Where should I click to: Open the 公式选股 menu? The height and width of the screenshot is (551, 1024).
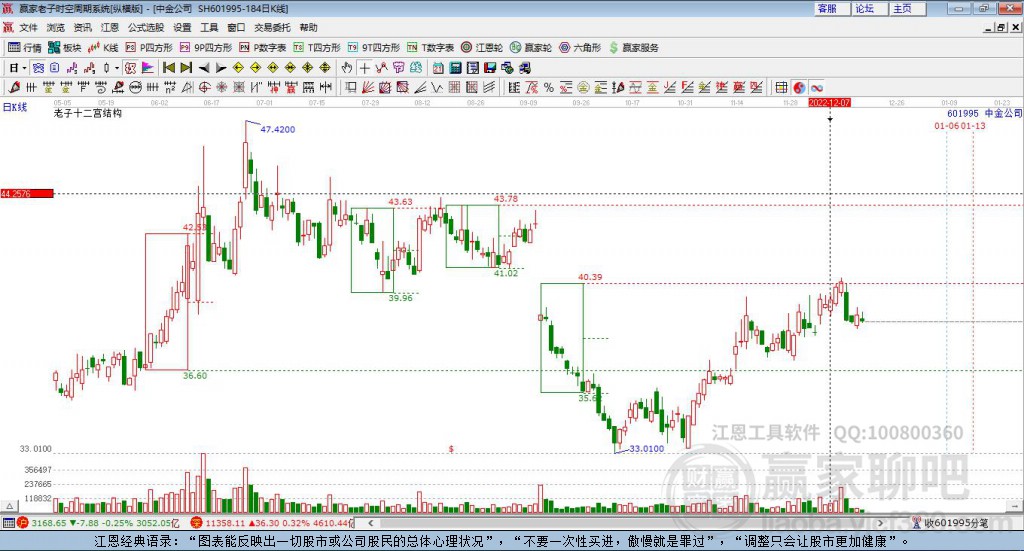click(x=146, y=27)
